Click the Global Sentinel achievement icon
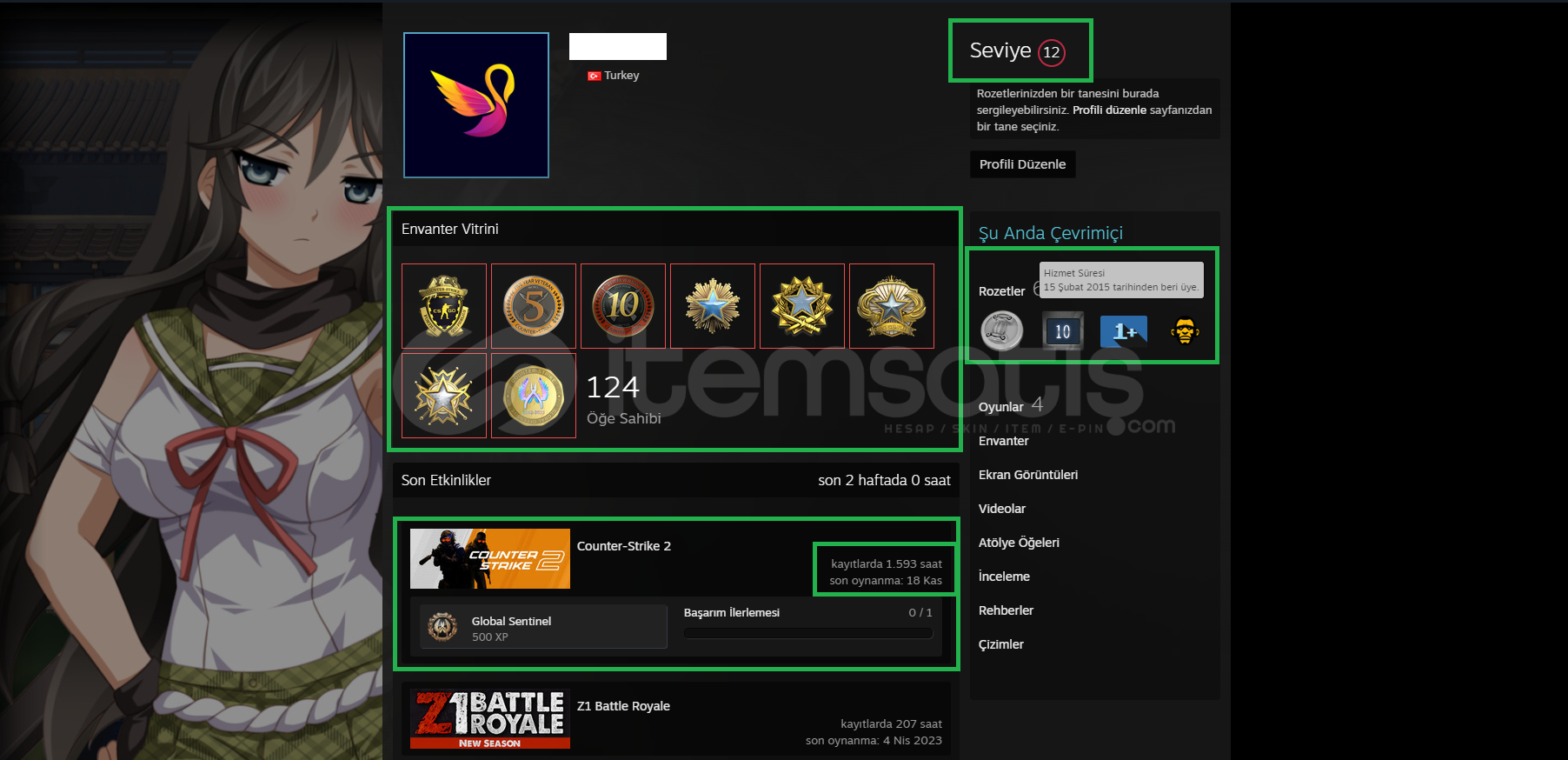The image size is (1568, 760). [442, 627]
